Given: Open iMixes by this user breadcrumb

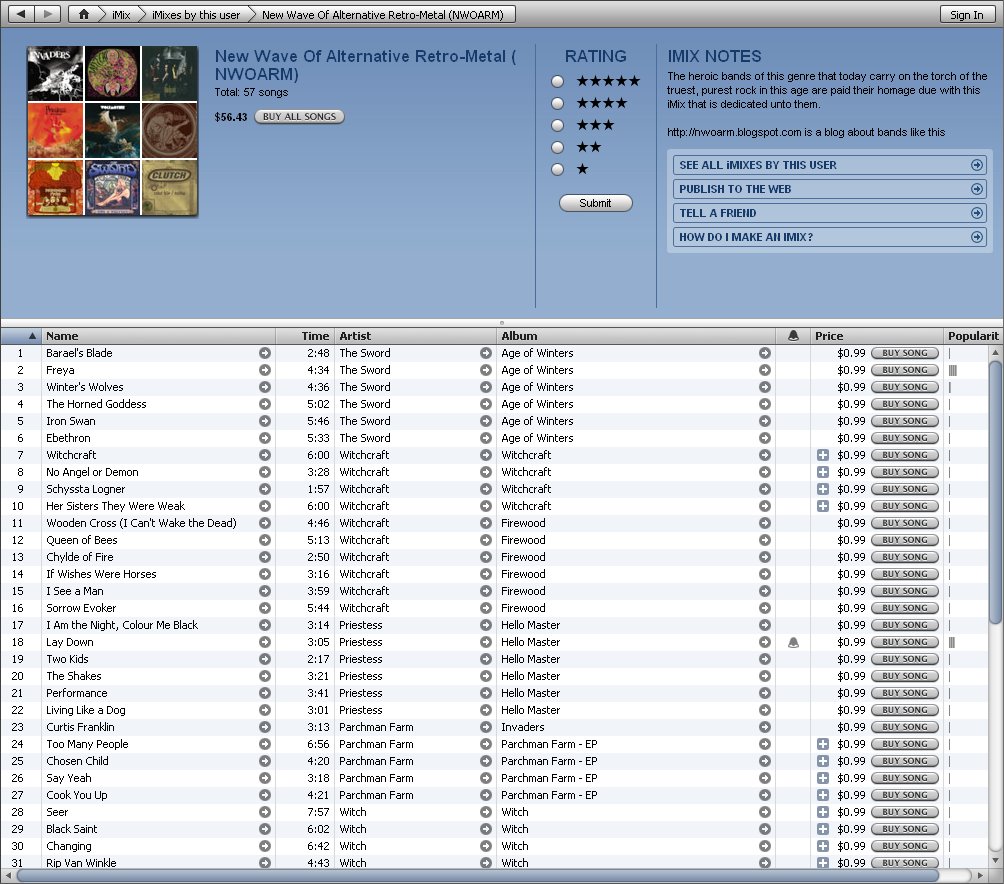Looking at the screenshot, I should coord(196,14).
